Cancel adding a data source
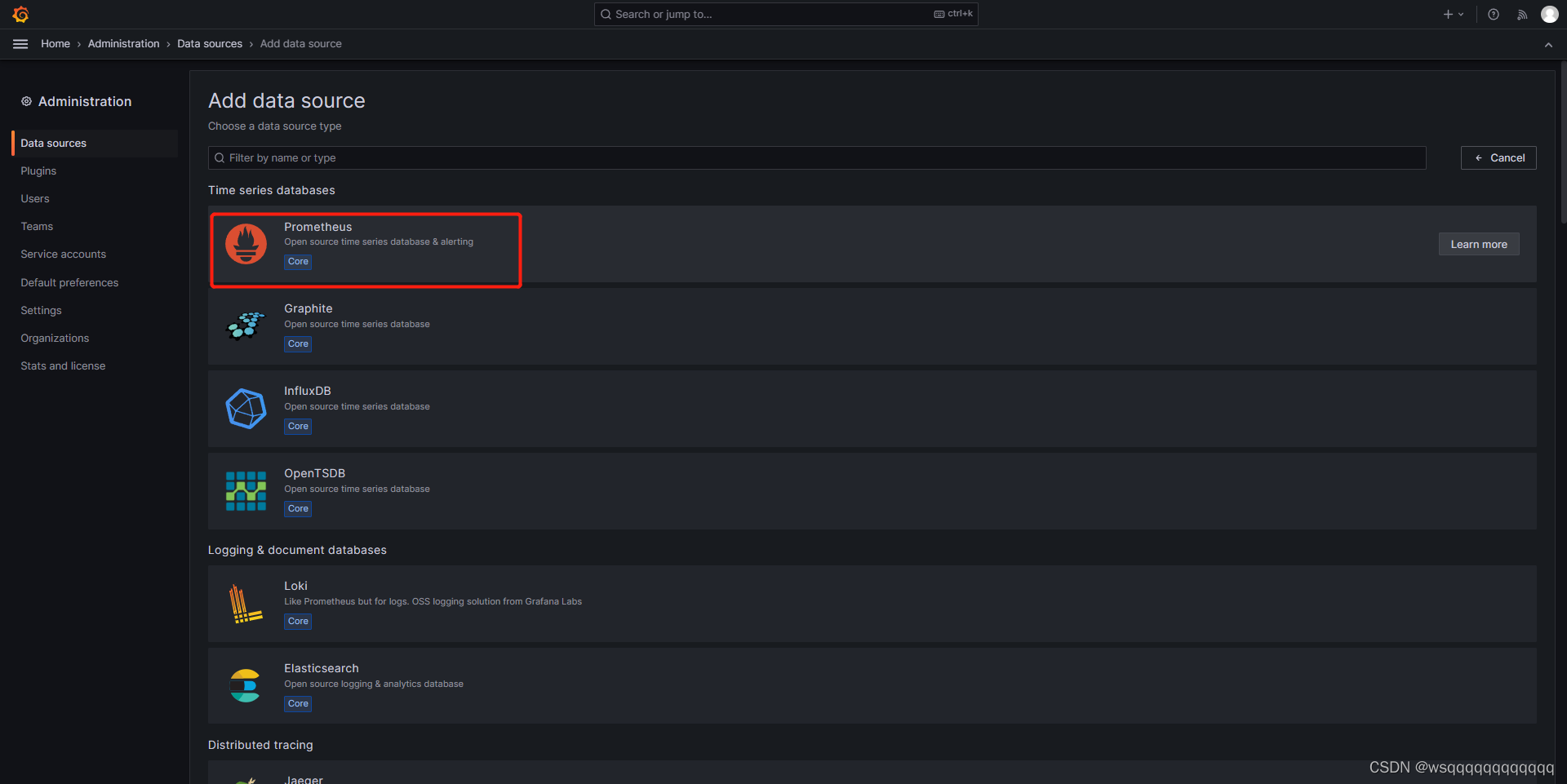This screenshot has width=1567, height=784. point(1498,157)
